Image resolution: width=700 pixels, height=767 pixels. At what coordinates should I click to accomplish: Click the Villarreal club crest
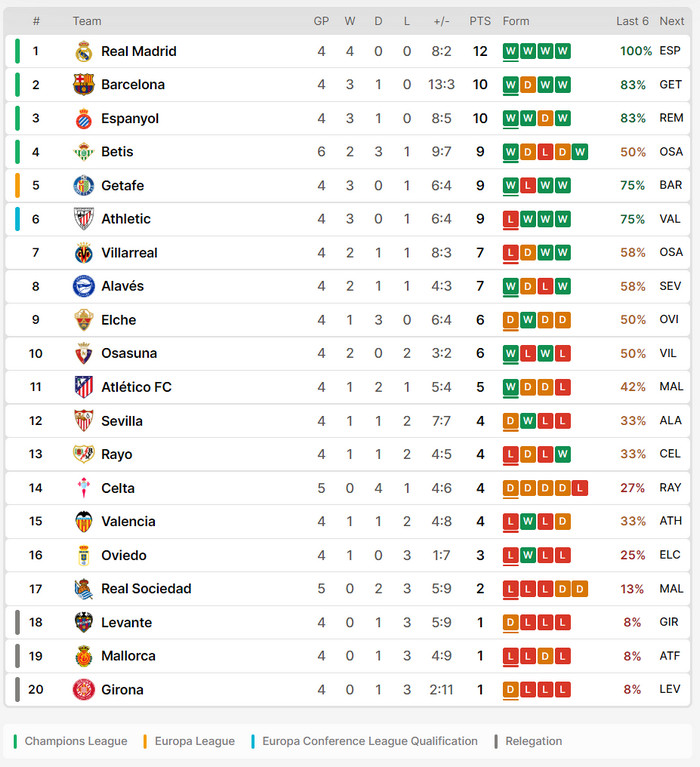[x=84, y=253]
